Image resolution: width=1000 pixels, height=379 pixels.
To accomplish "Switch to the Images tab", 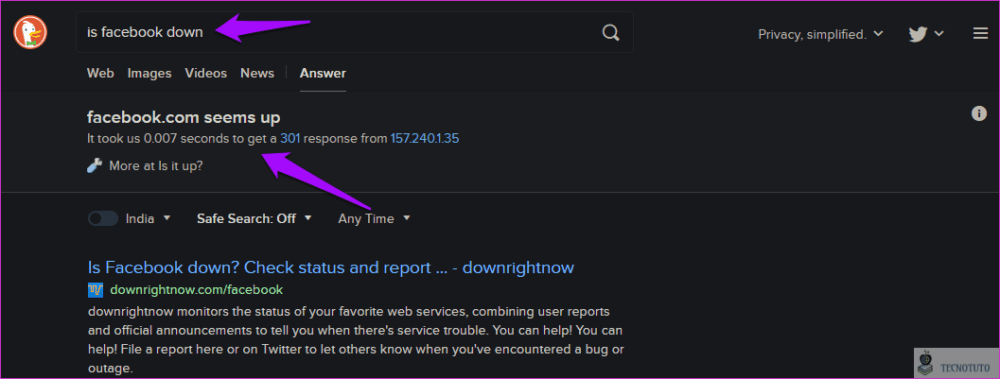I will click(149, 73).
